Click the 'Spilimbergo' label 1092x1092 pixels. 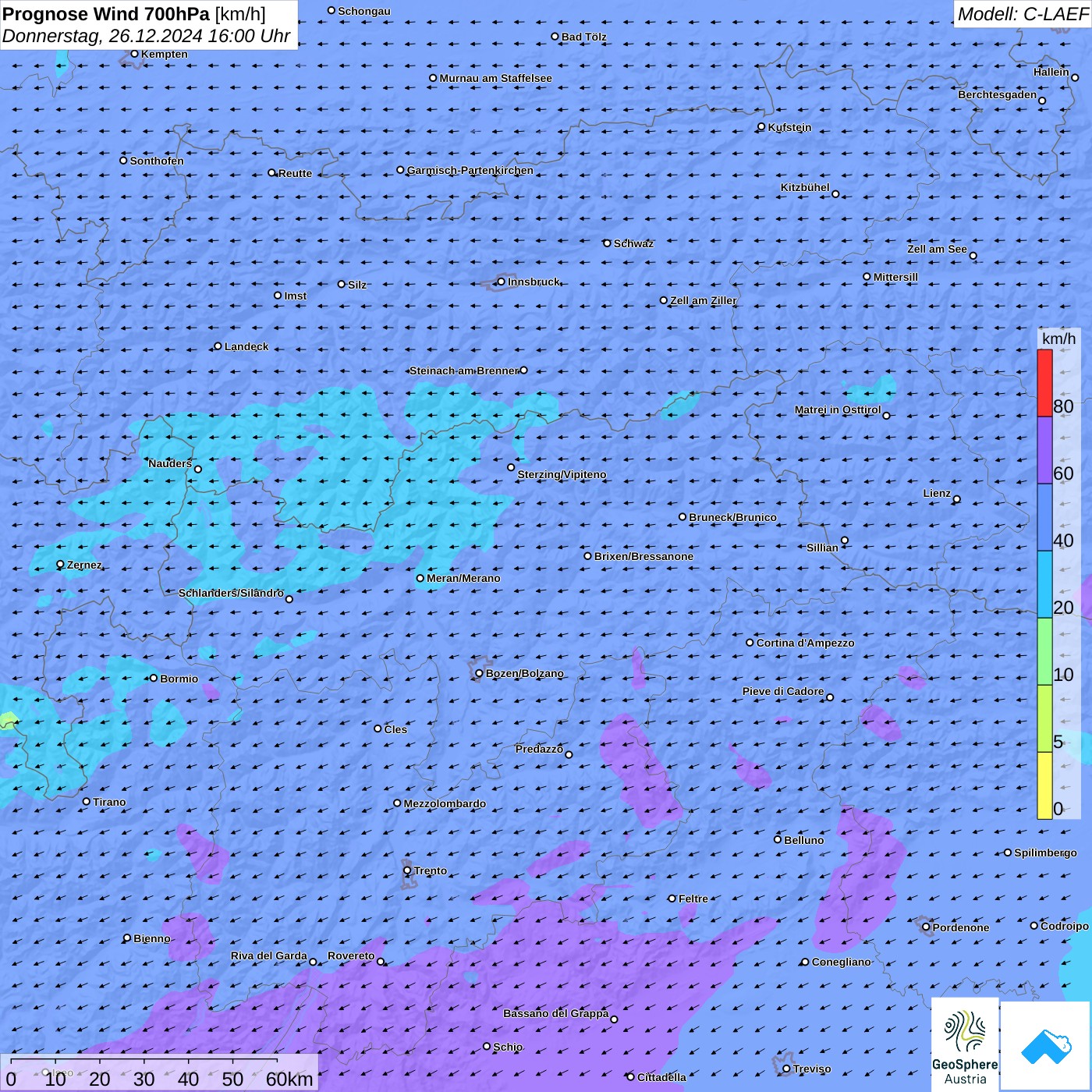tap(1045, 853)
